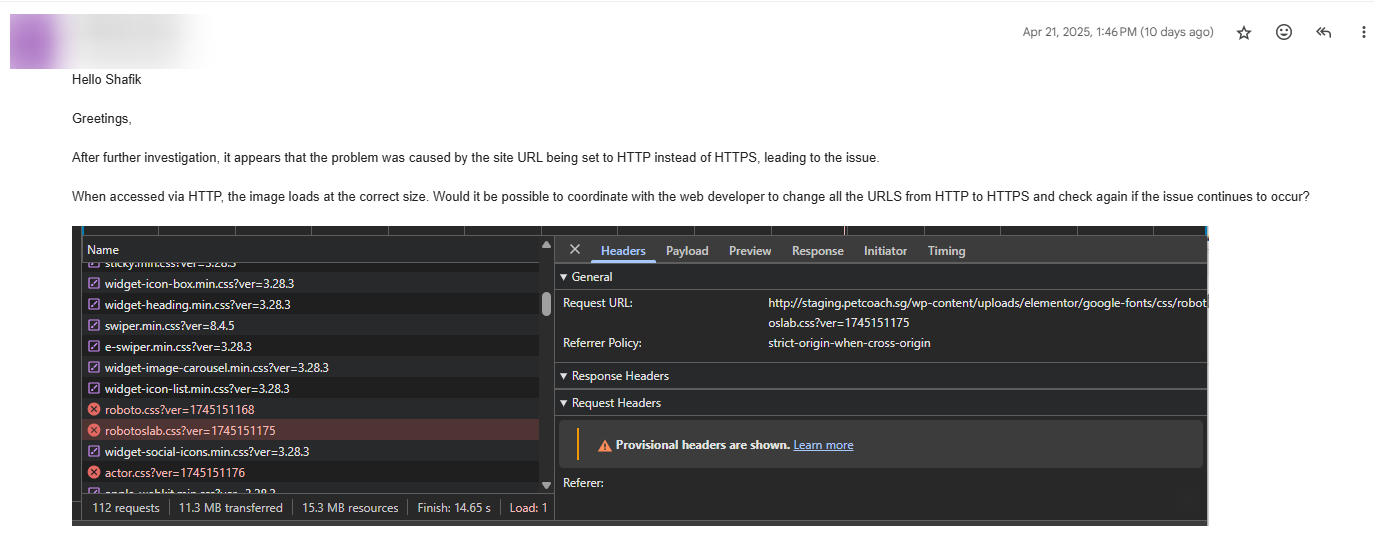This screenshot has height=537, width=1388.
Task: Click the request list scrollbar down arrow
Action: pos(546,485)
